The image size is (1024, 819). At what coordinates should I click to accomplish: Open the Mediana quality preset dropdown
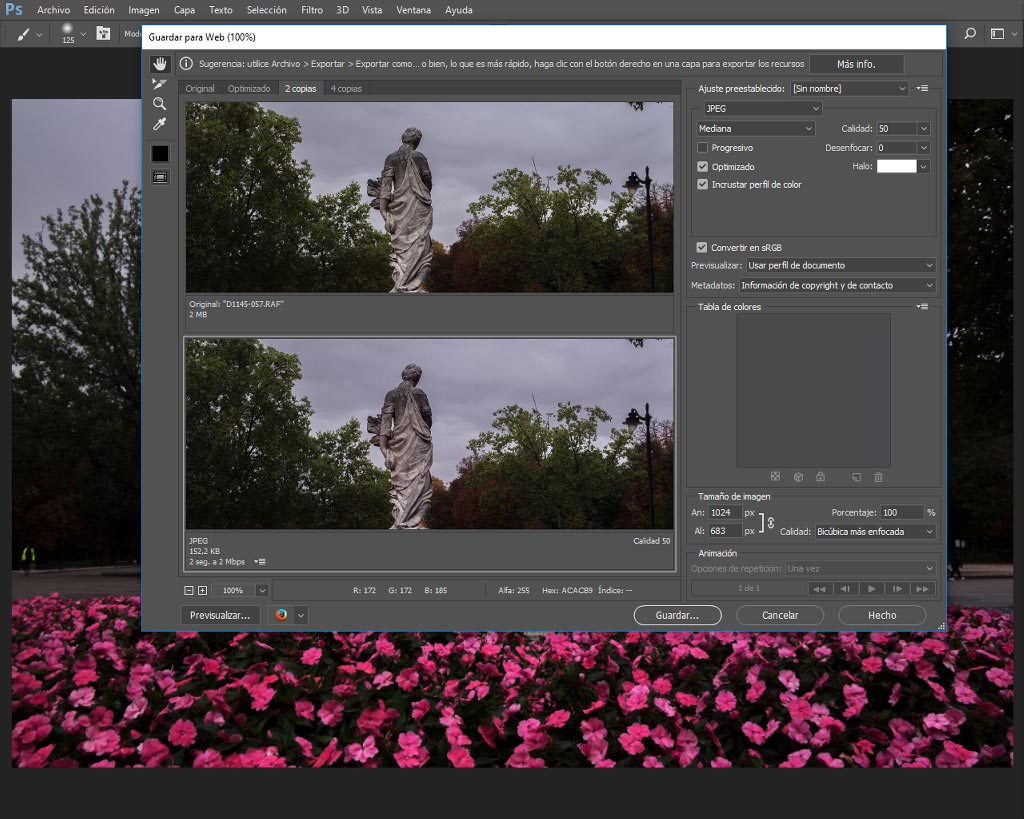pyautogui.click(x=755, y=129)
